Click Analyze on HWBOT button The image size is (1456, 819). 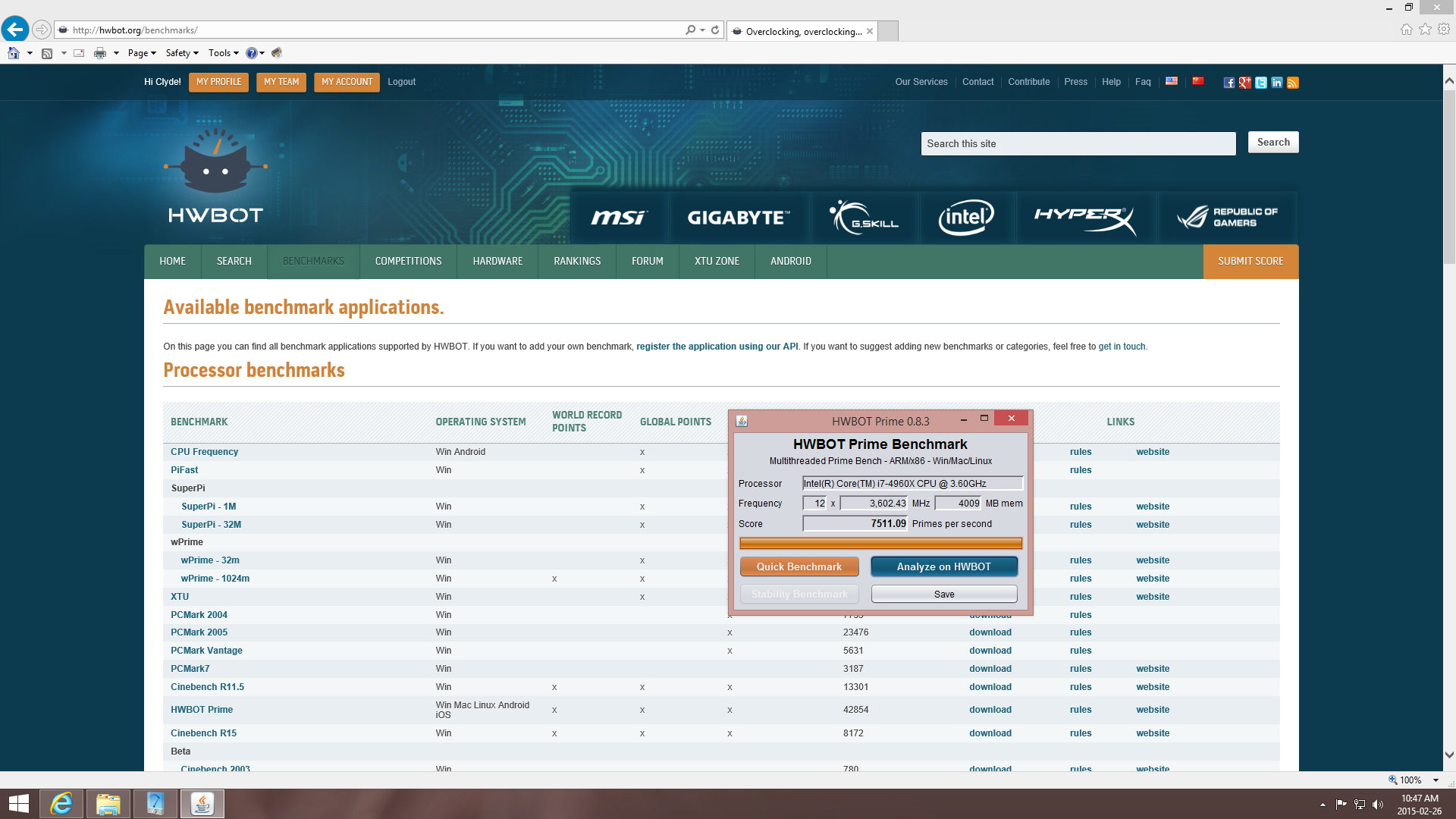944,567
